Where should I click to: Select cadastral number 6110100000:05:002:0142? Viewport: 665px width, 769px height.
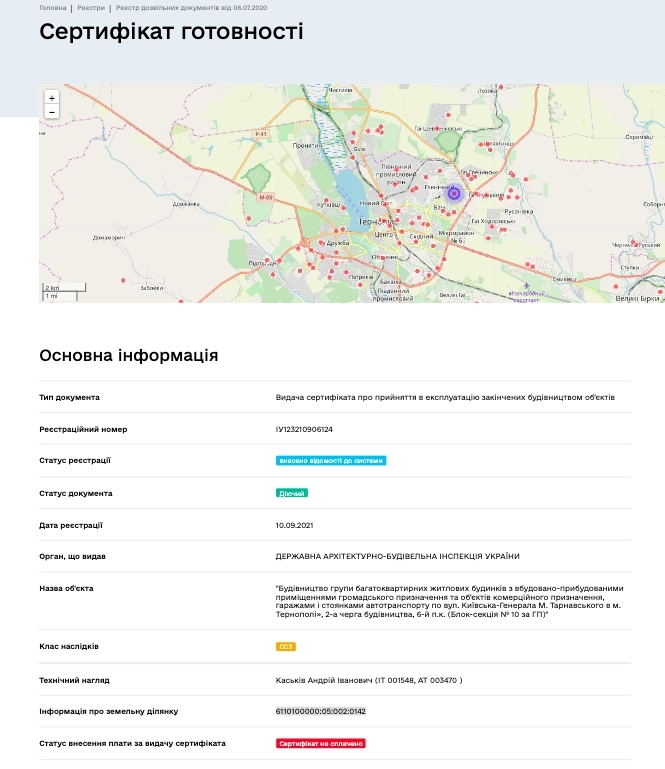[x=321, y=711]
